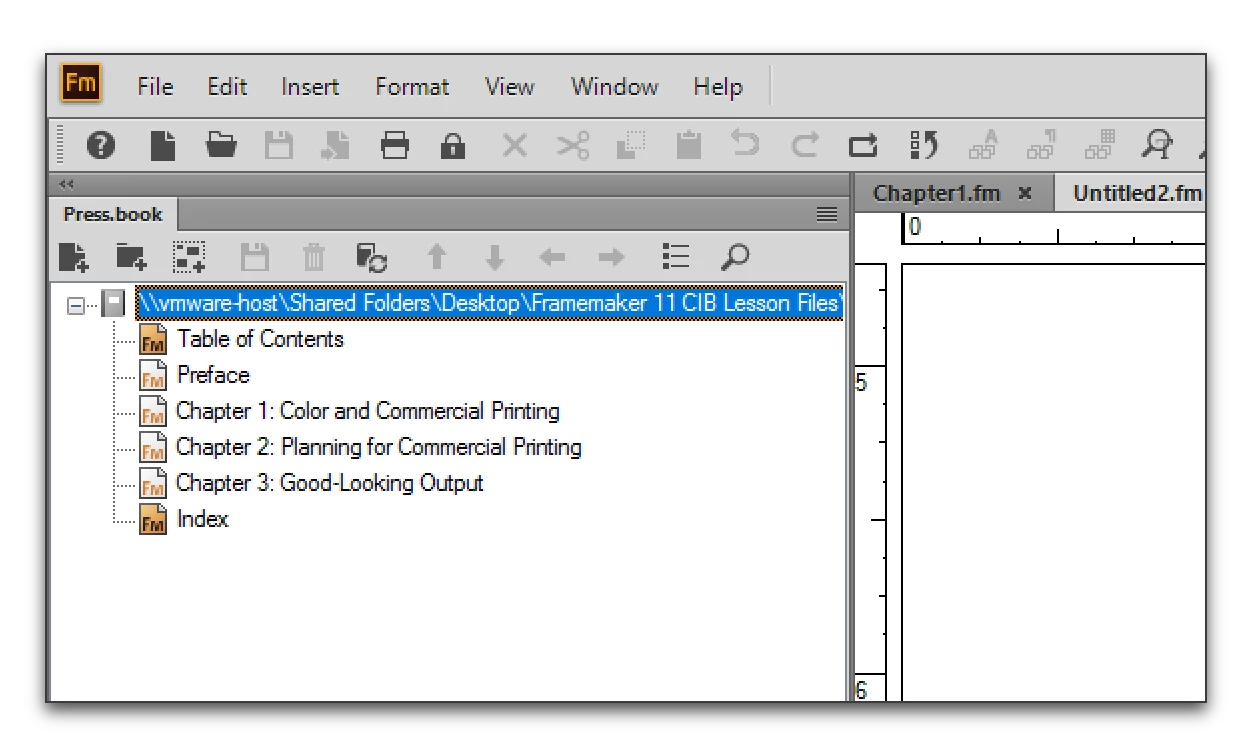Click the padlock lock icon
Image resolution: width=1253 pixels, height=755 pixels.
pyautogui.click(x=453, y=146)
